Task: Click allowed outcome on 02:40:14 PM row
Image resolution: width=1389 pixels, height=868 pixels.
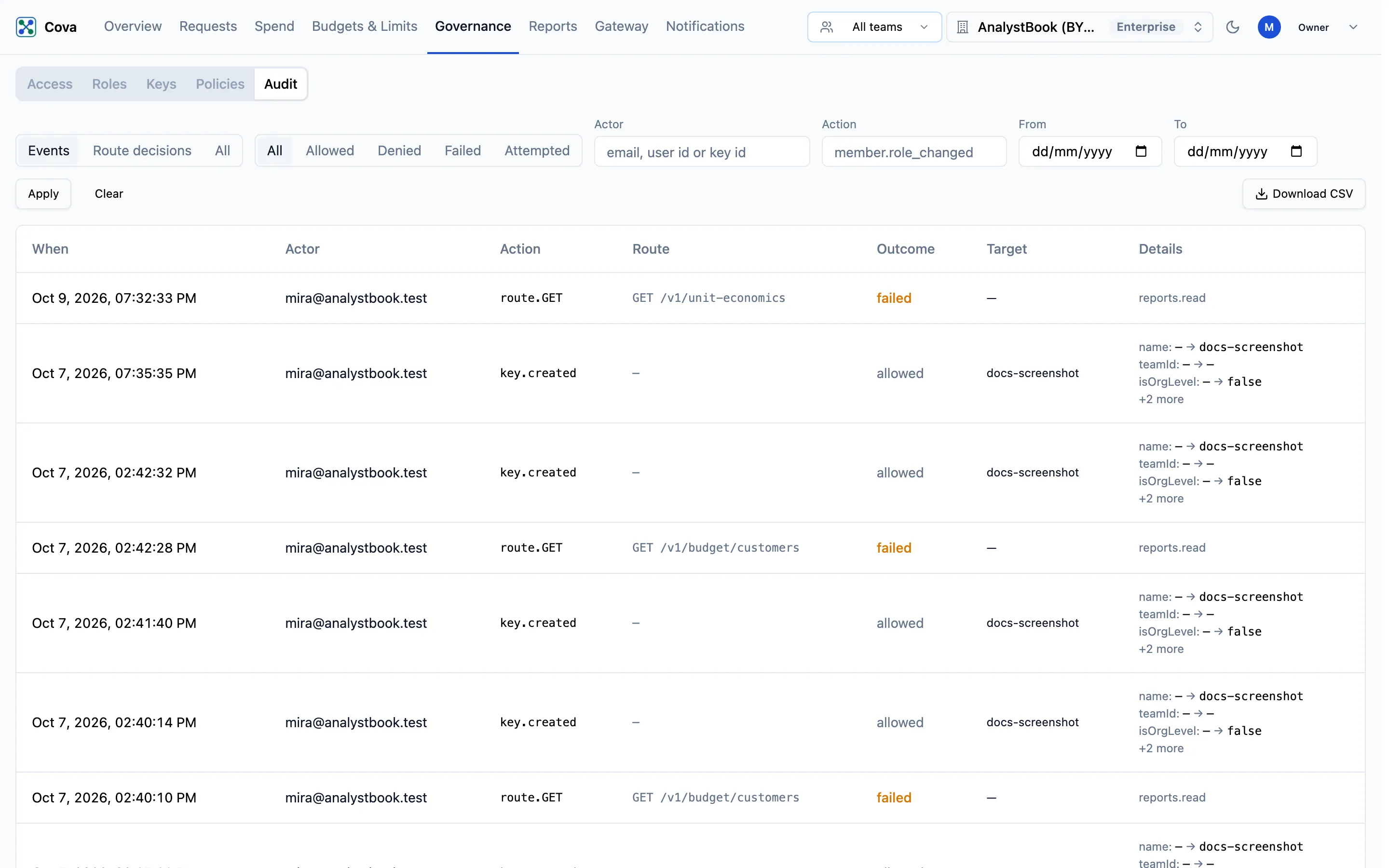Action: [x=900, y=722]
